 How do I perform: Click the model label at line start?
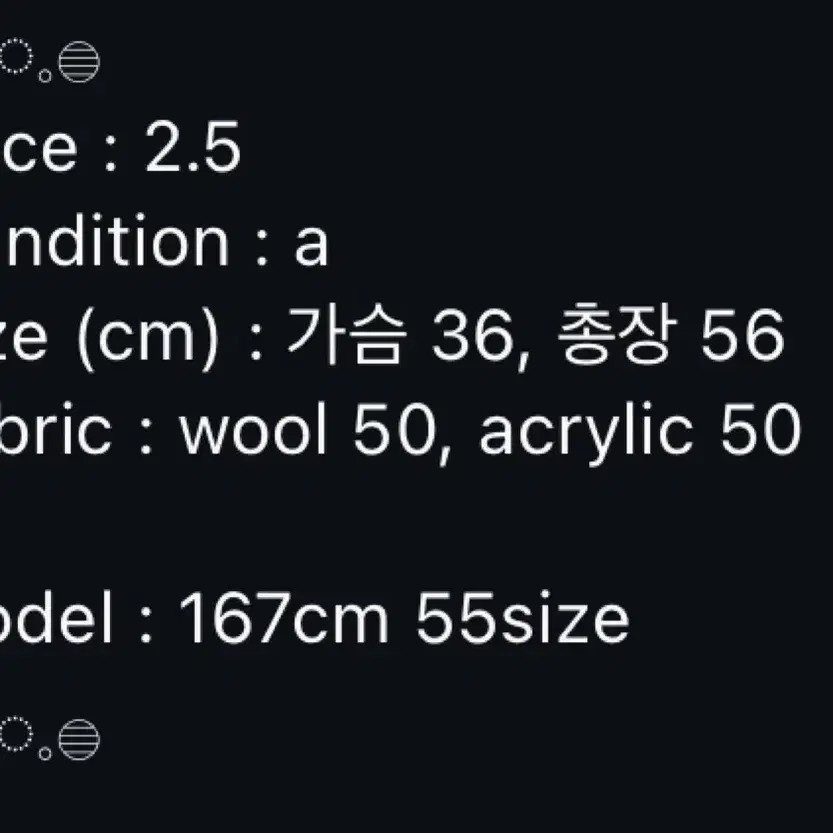coord(56,617)
